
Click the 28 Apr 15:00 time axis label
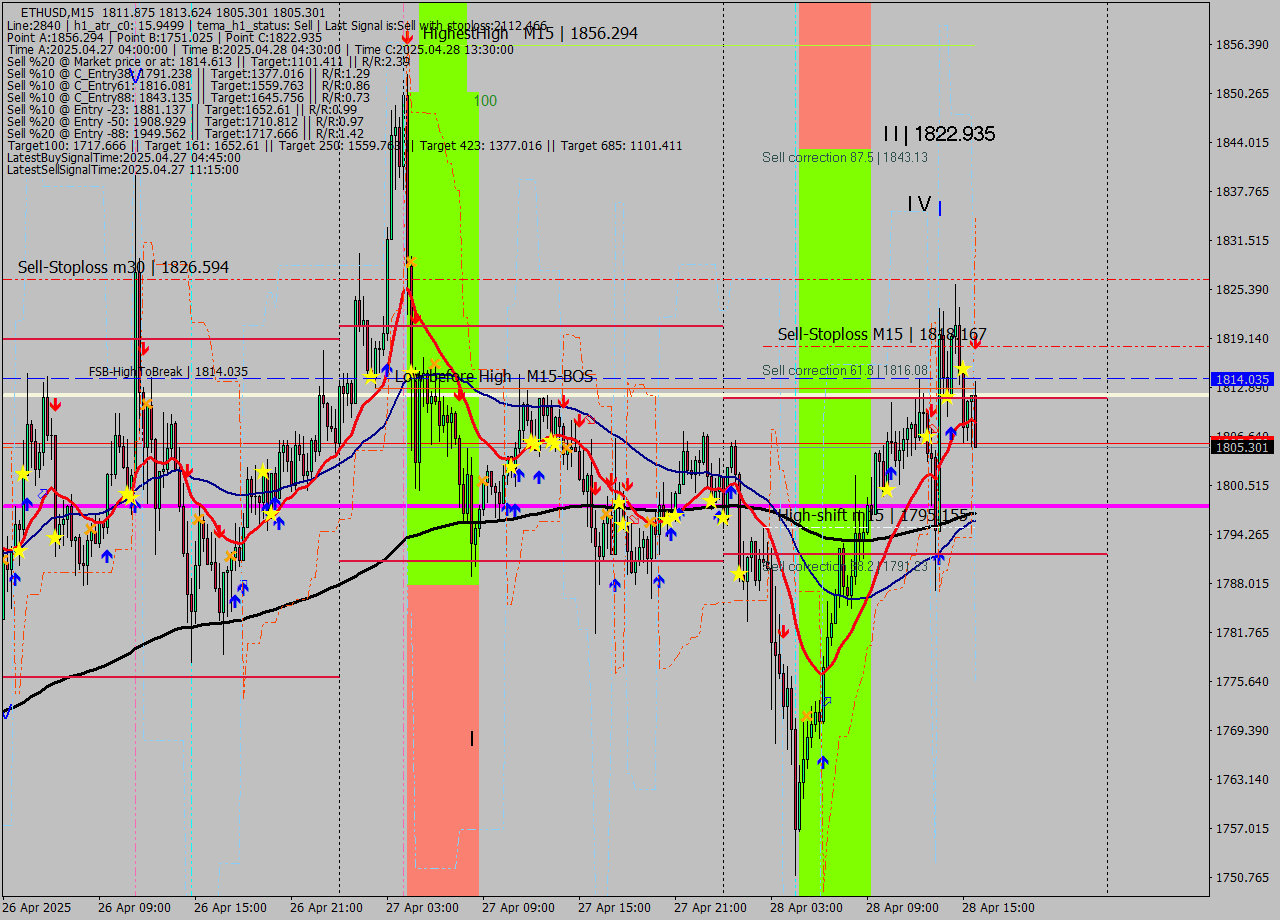997,906
